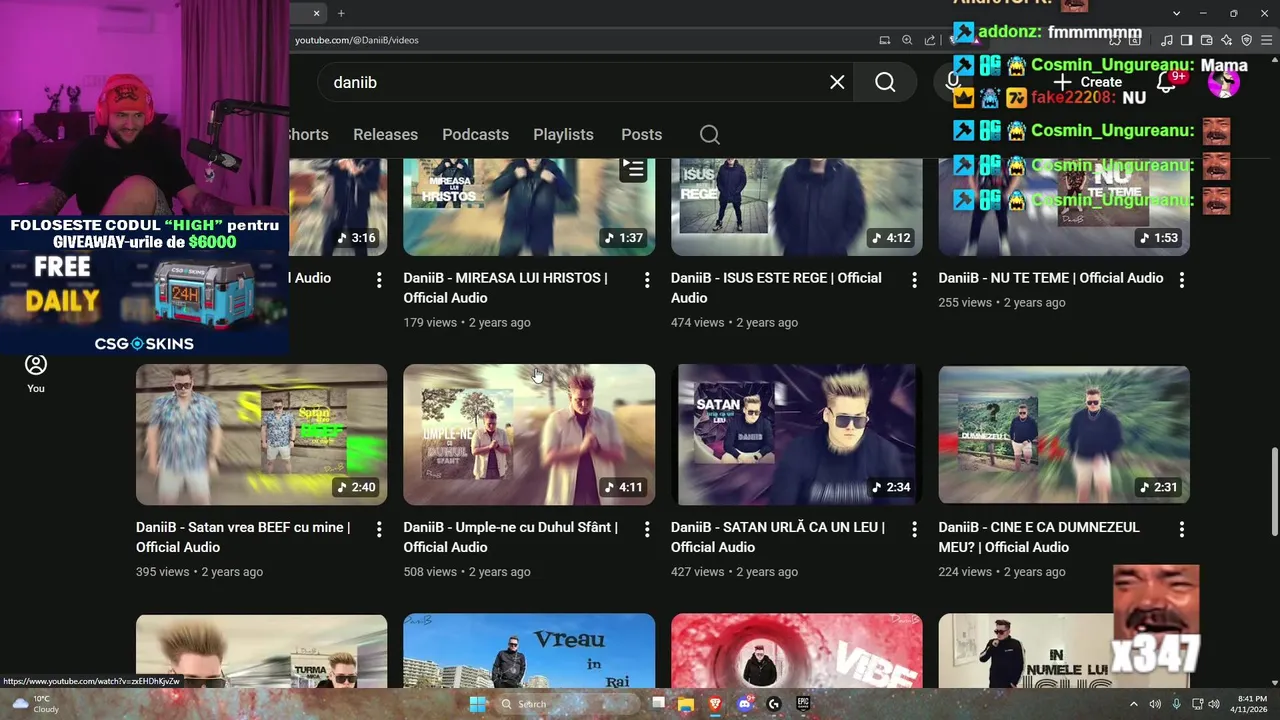Open the Brave browser hamburger menu

pyautogui.click(x=1267, y=40)
